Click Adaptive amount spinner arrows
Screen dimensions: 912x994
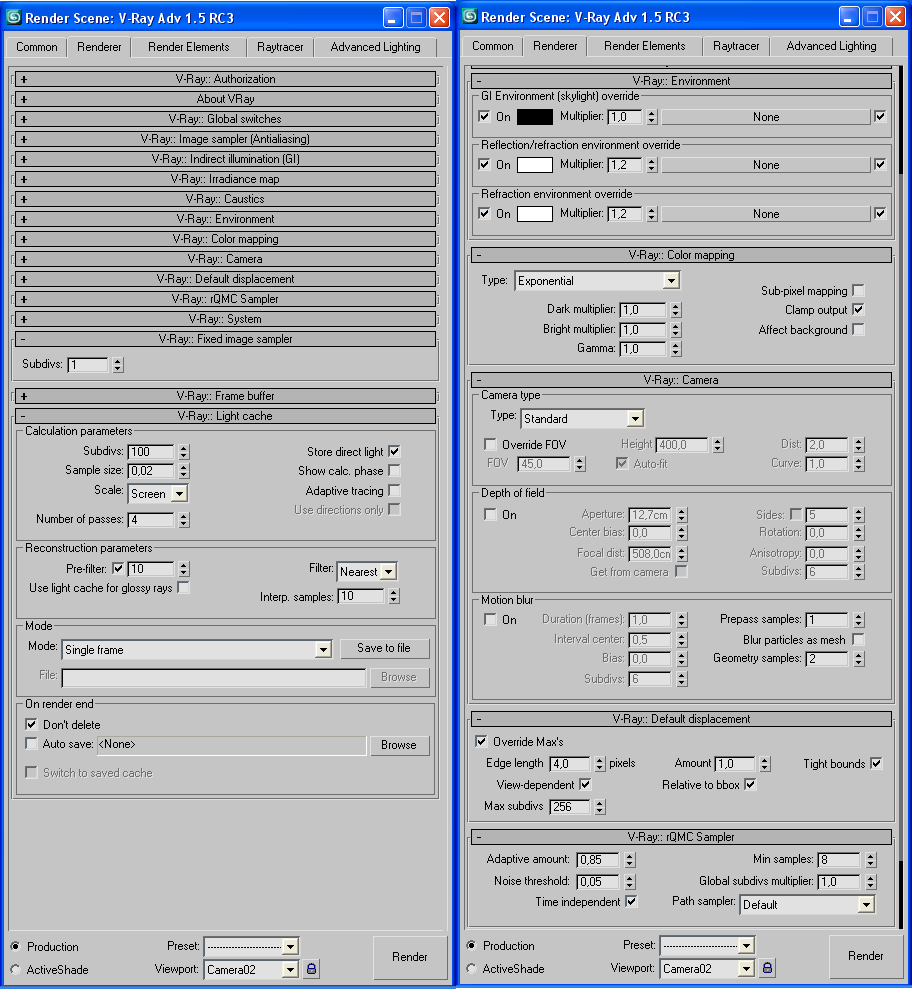pyautogui.click(x=629, y=860)
